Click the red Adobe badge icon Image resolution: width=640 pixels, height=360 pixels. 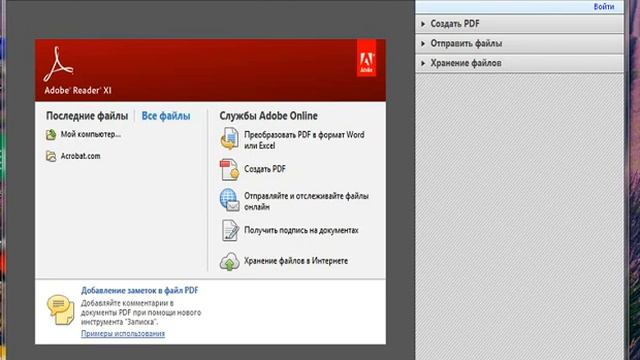pos(367,58)
